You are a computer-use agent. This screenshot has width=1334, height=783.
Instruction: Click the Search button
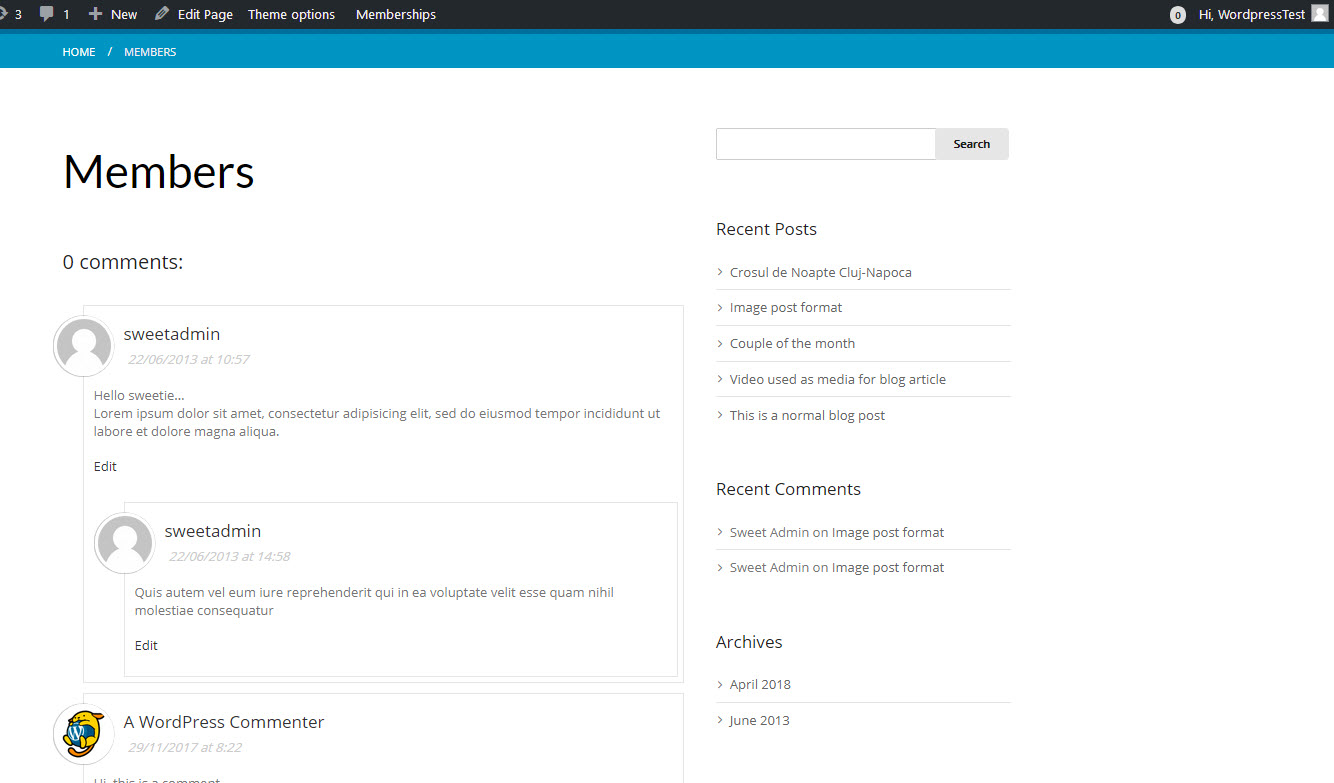point(971,144)
